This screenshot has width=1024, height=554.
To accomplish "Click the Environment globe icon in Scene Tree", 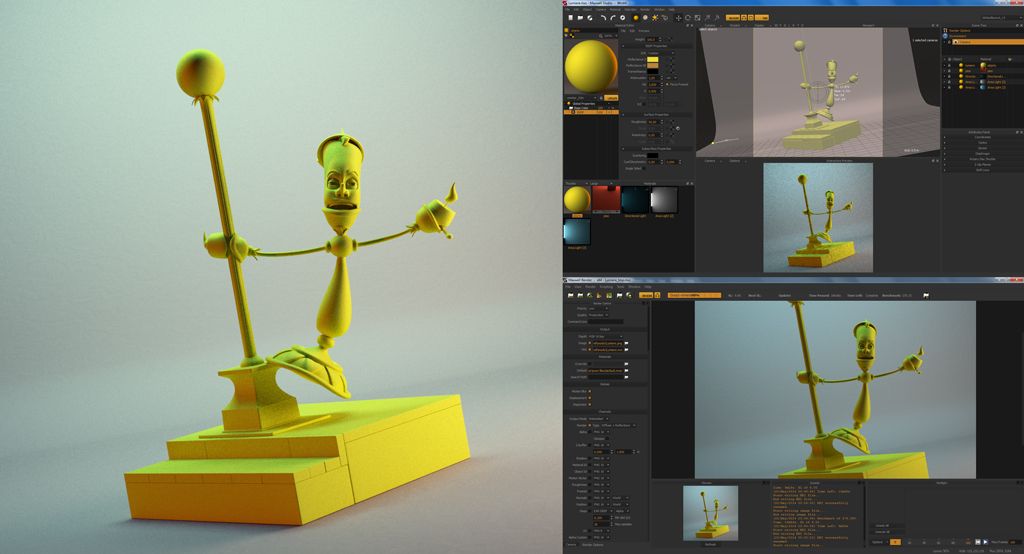I will tap(945, 36).
